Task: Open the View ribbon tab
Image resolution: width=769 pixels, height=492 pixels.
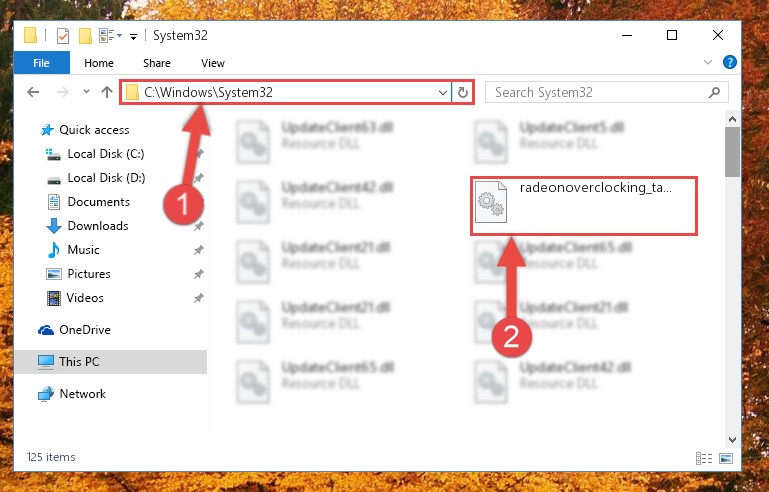Action: [x=213, y=63]
